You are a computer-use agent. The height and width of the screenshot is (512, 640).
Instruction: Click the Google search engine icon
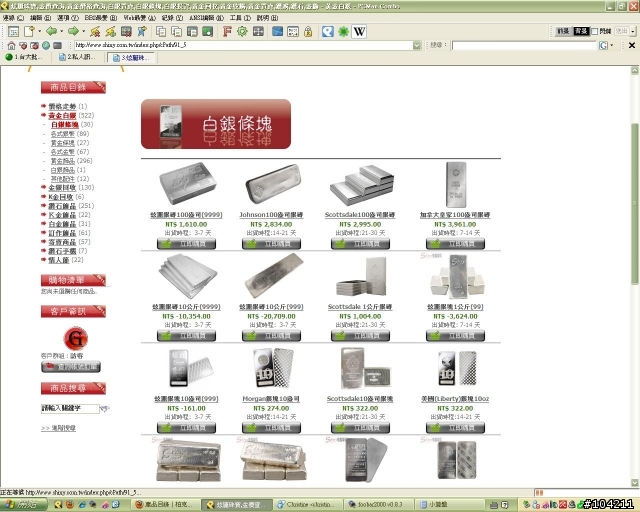(603, 45)
